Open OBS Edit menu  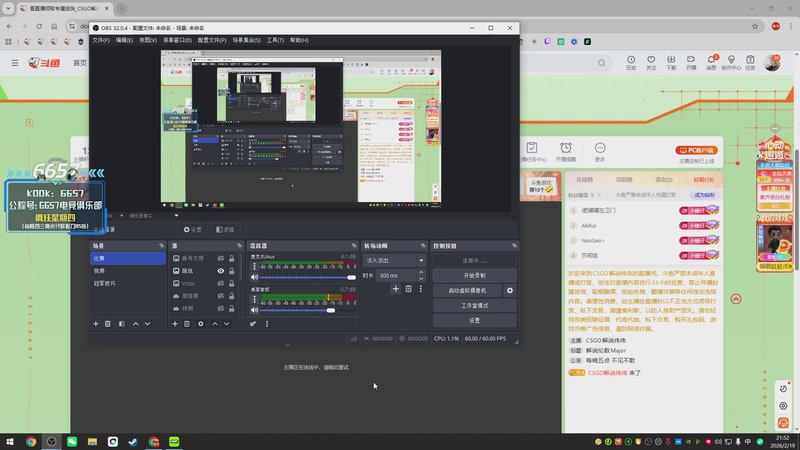(124, 40)
